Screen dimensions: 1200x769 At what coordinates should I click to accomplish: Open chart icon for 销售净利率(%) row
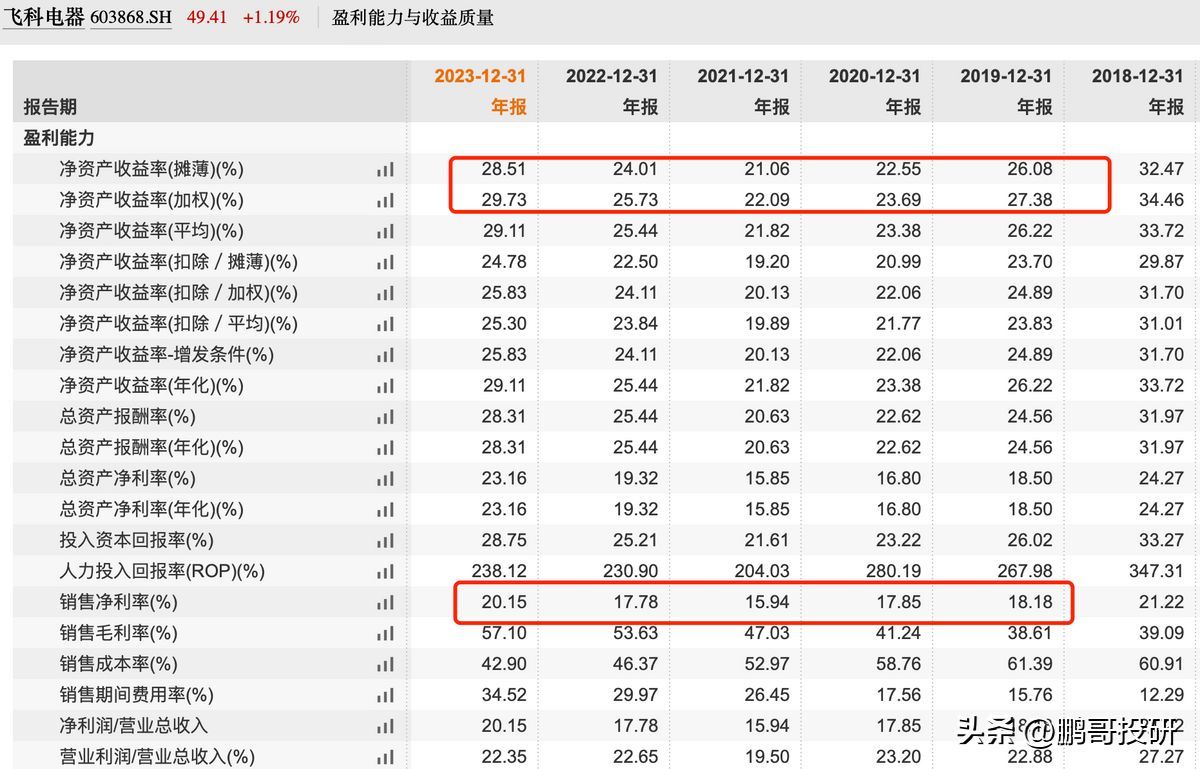click(385, 603)
